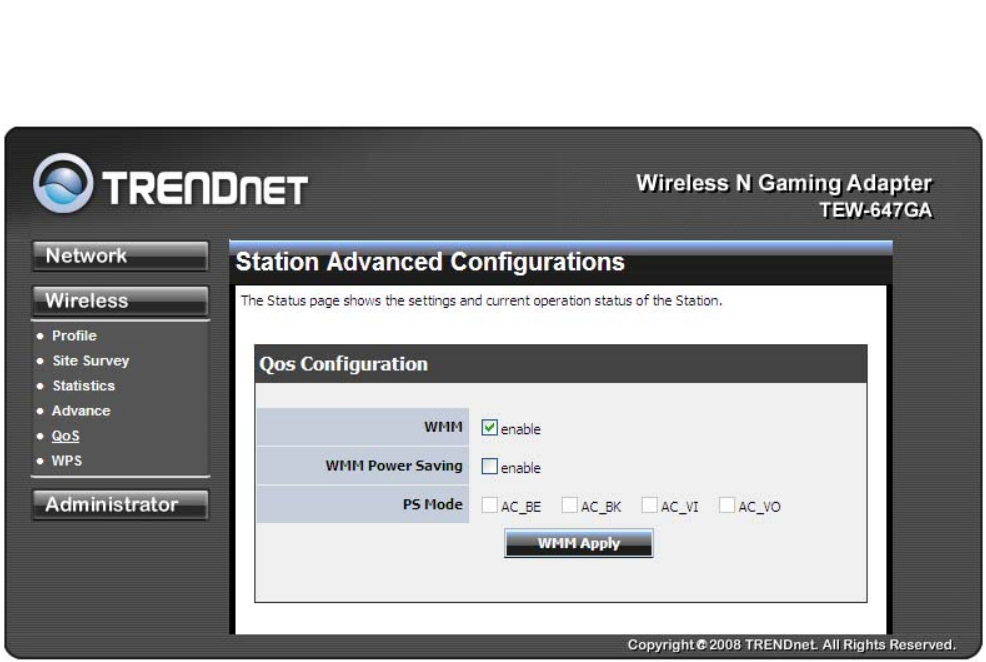The height and width of the screenshot is (662, 986).
Task: Click the Wireless N Gaming Adapter text
Action: (x=784, y=183)
